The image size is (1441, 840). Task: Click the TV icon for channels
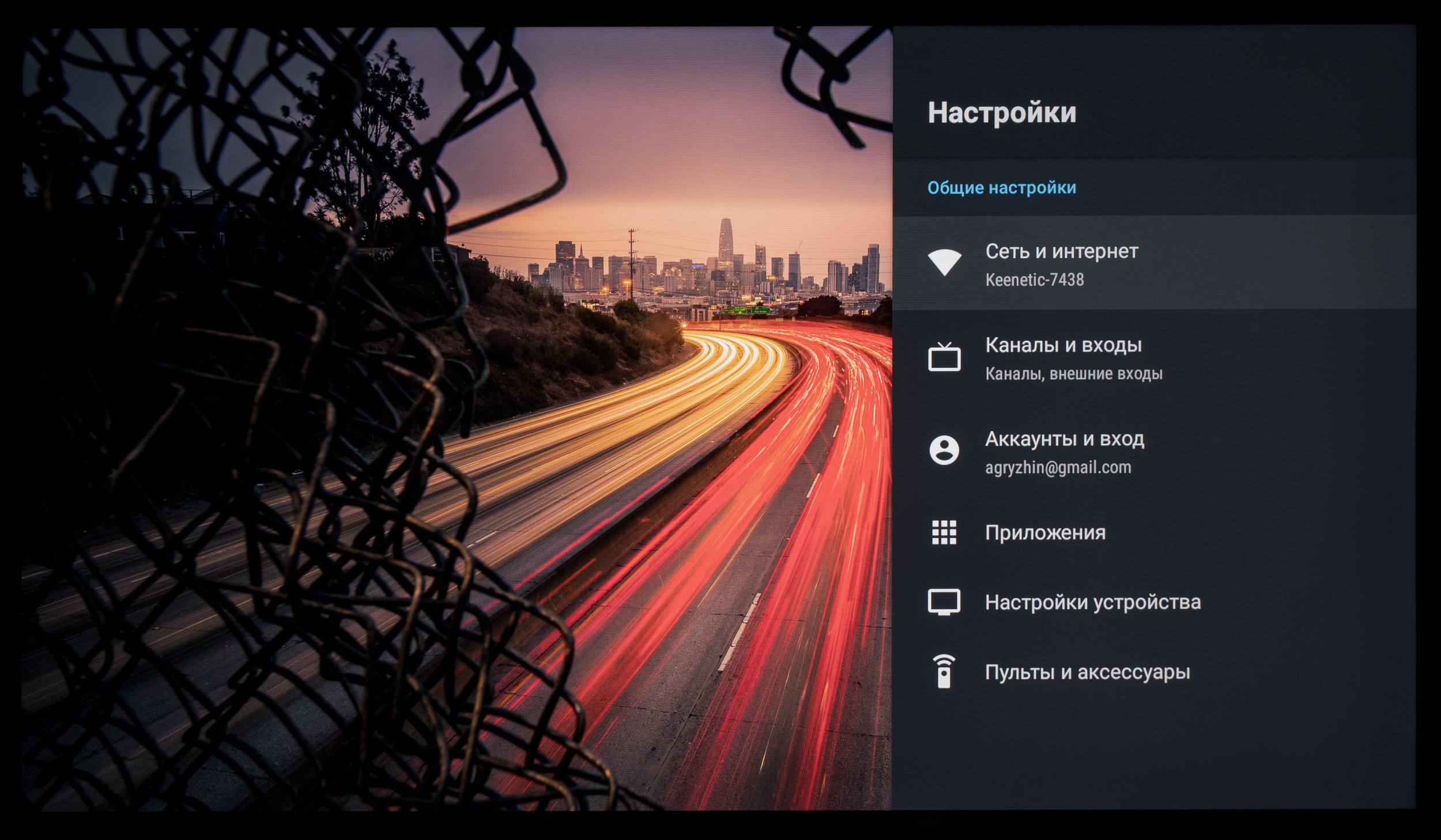click(944, 357)
